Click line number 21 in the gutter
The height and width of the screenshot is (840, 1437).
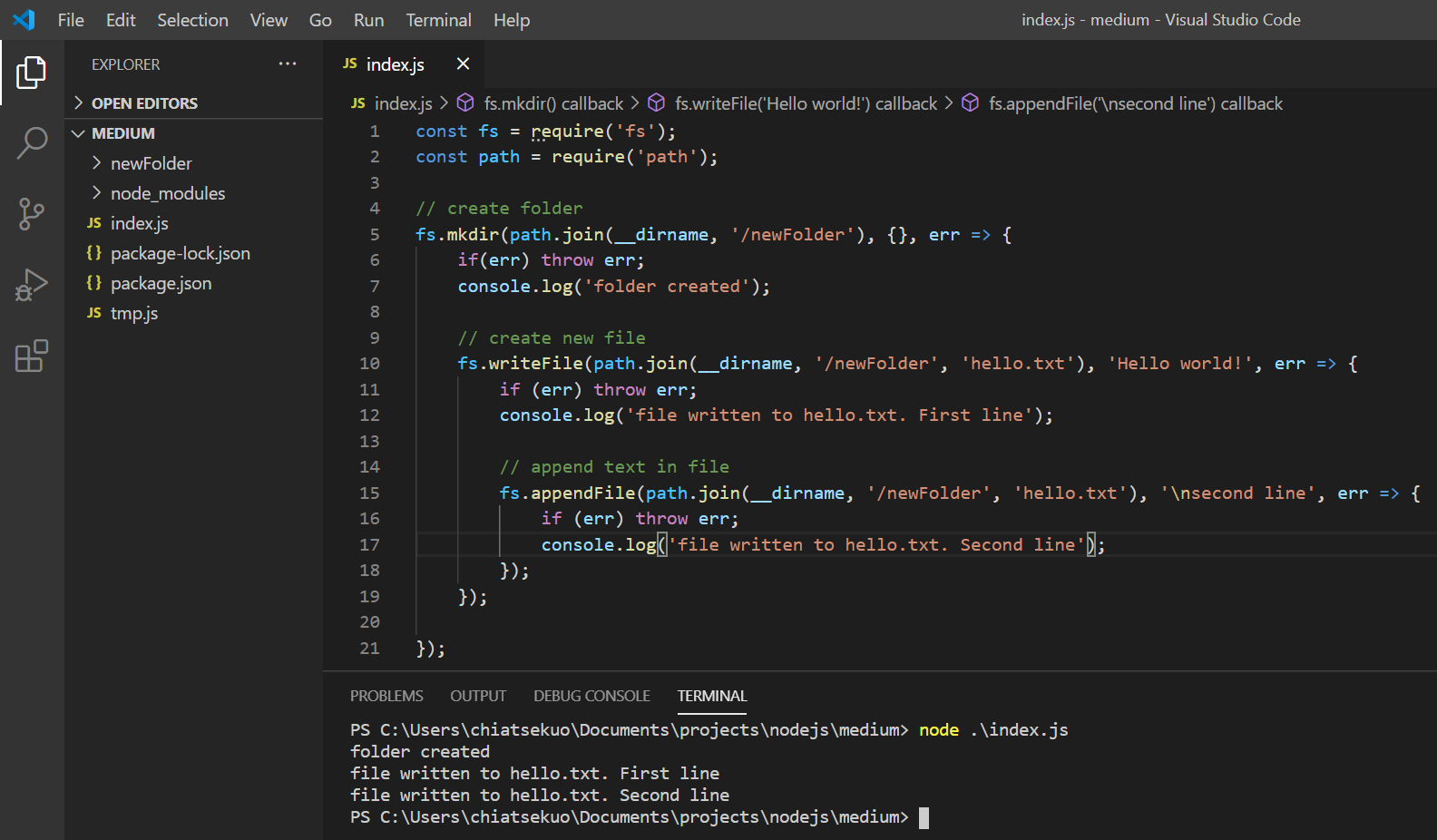[x=369, y=648]
